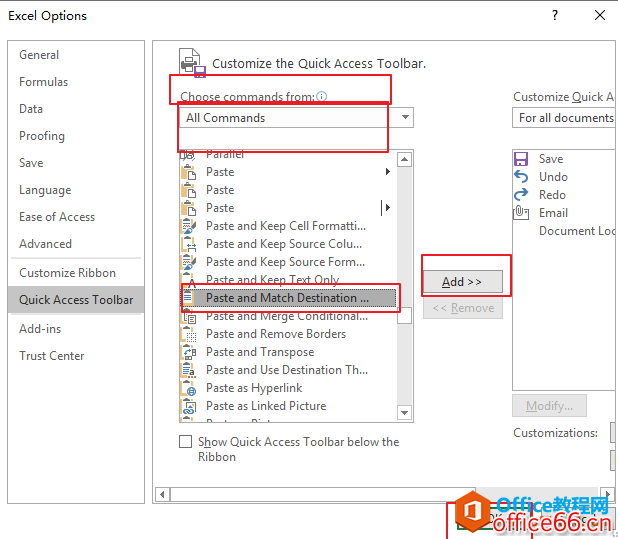Click the Paste as Hyperlink icon

(x=188, y=388)
